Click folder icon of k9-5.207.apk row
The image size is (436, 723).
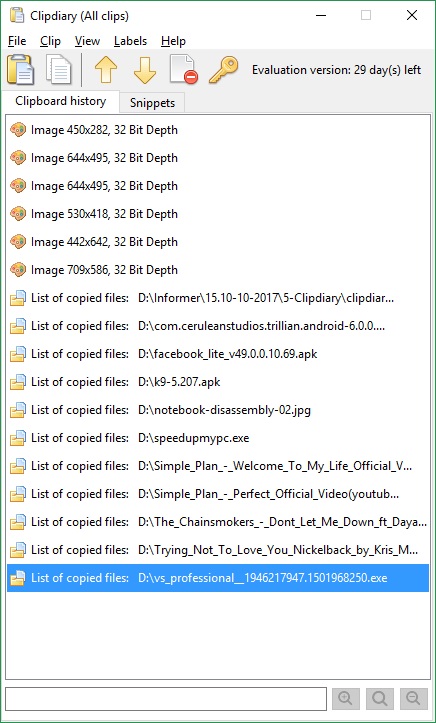18,382
